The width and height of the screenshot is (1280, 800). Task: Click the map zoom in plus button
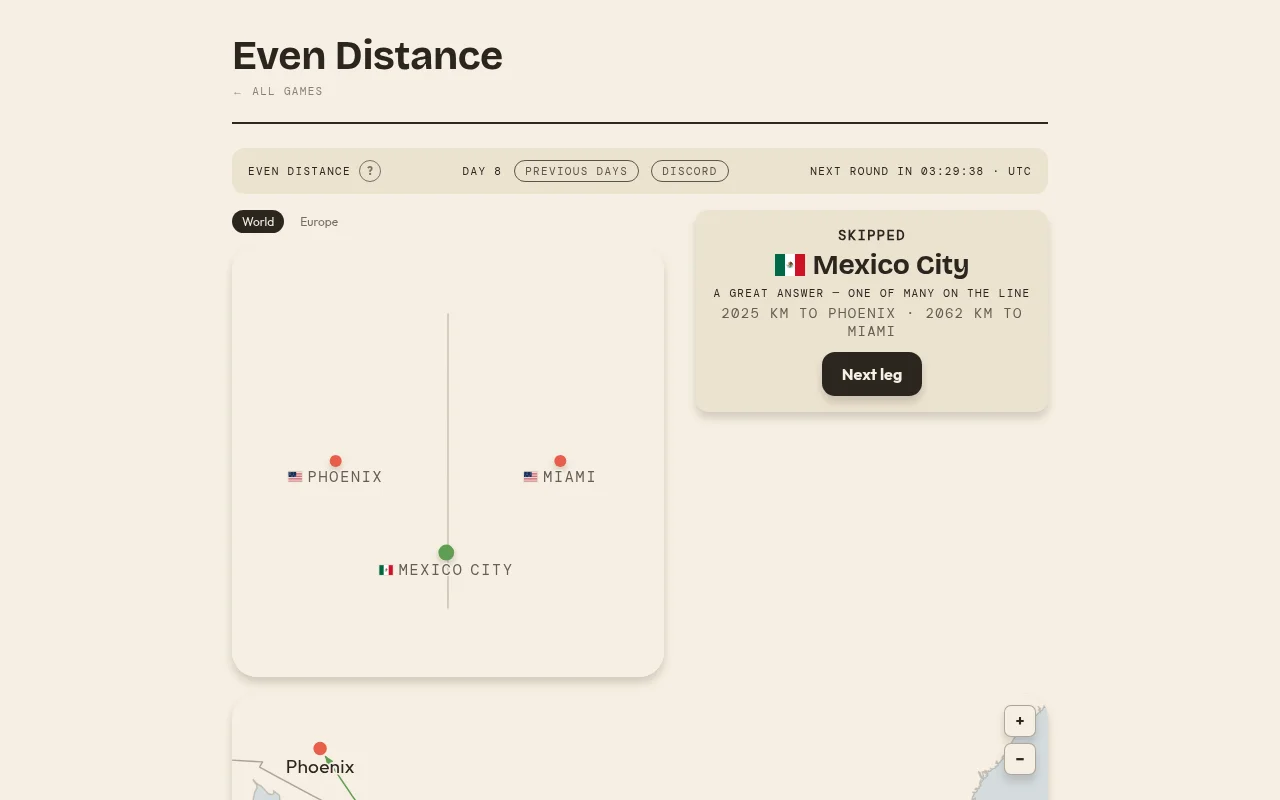[1020, 721]
